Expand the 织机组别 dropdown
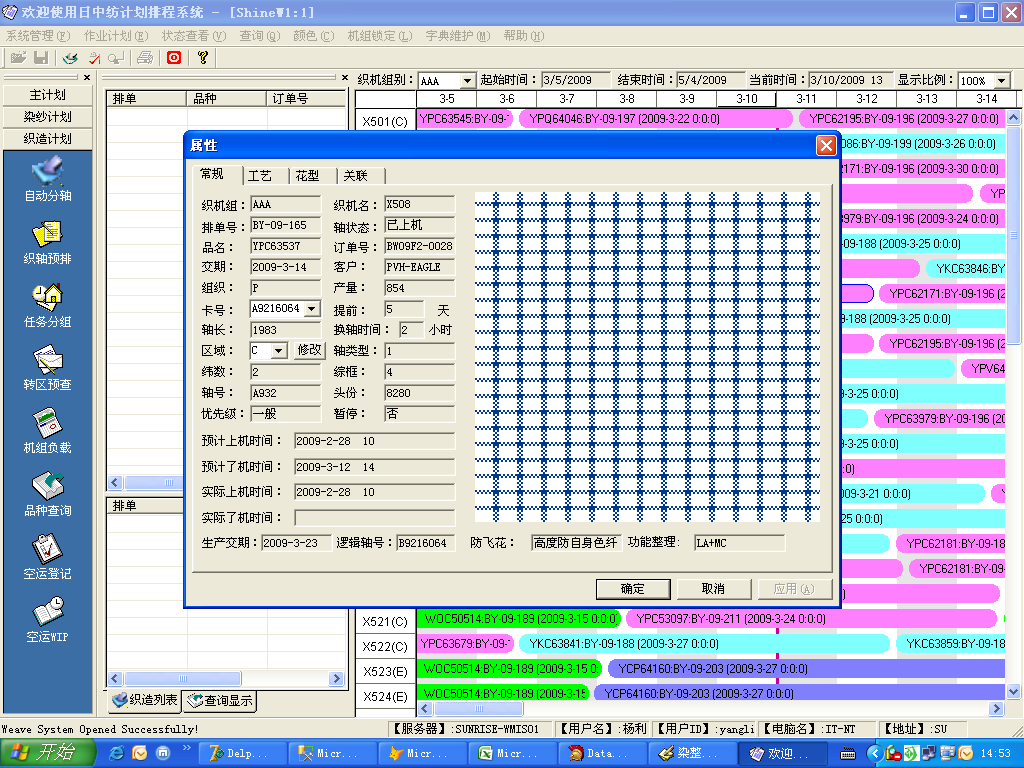This screenshot has width=1024, height=768. 467,81
